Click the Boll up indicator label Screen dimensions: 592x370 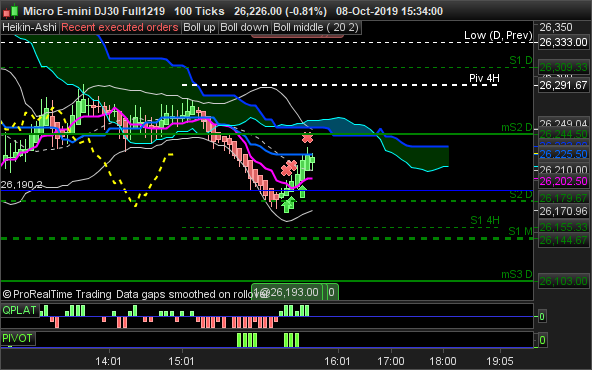coord(199,27)
